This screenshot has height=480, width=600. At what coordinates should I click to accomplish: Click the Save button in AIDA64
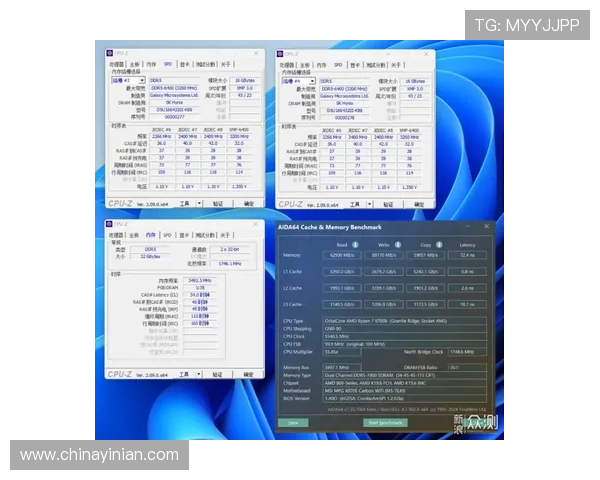pyautogui.click(x=293, y=422)
